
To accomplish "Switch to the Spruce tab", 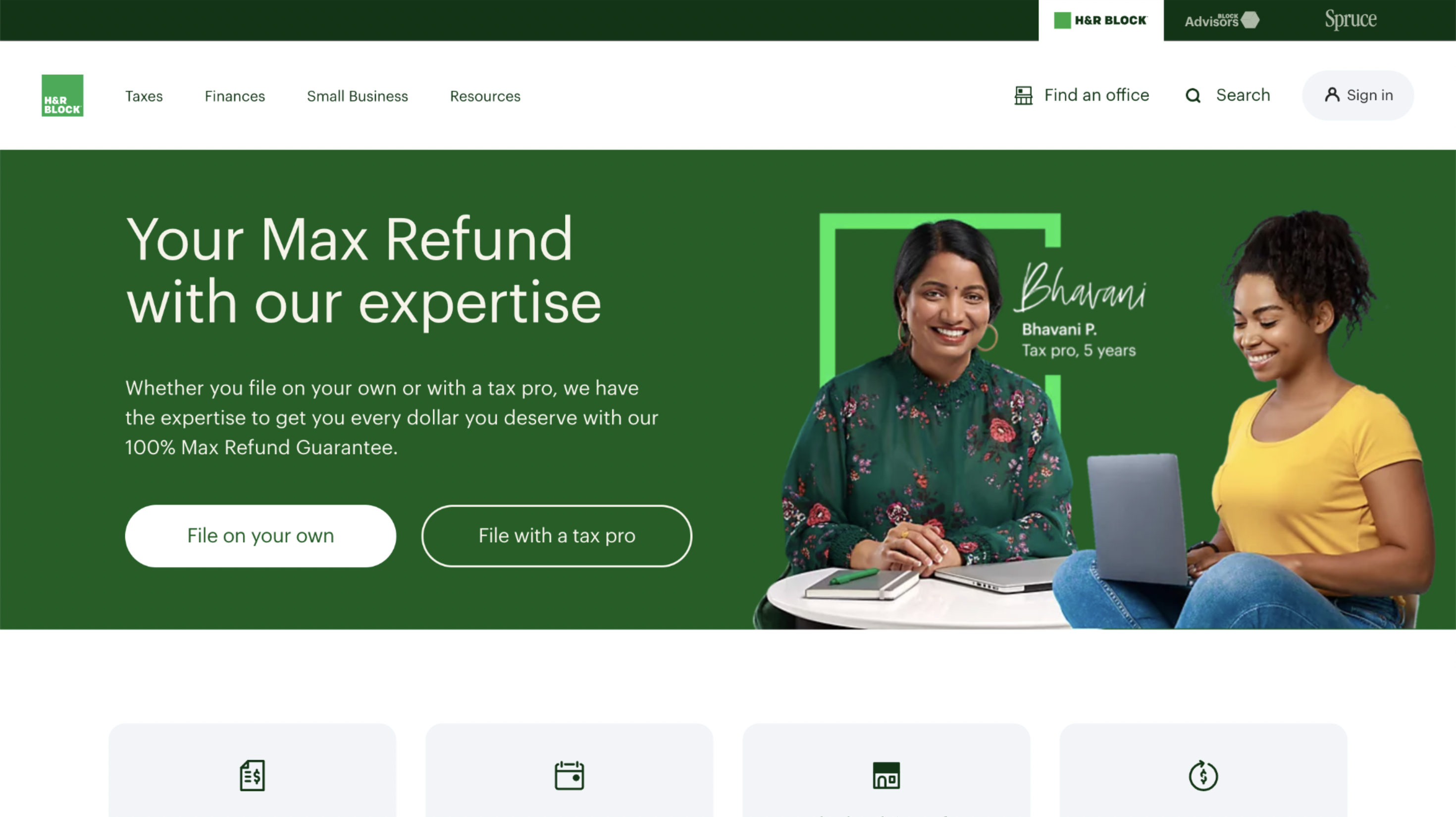I will pyautogui.click(x=1351, y=20).
